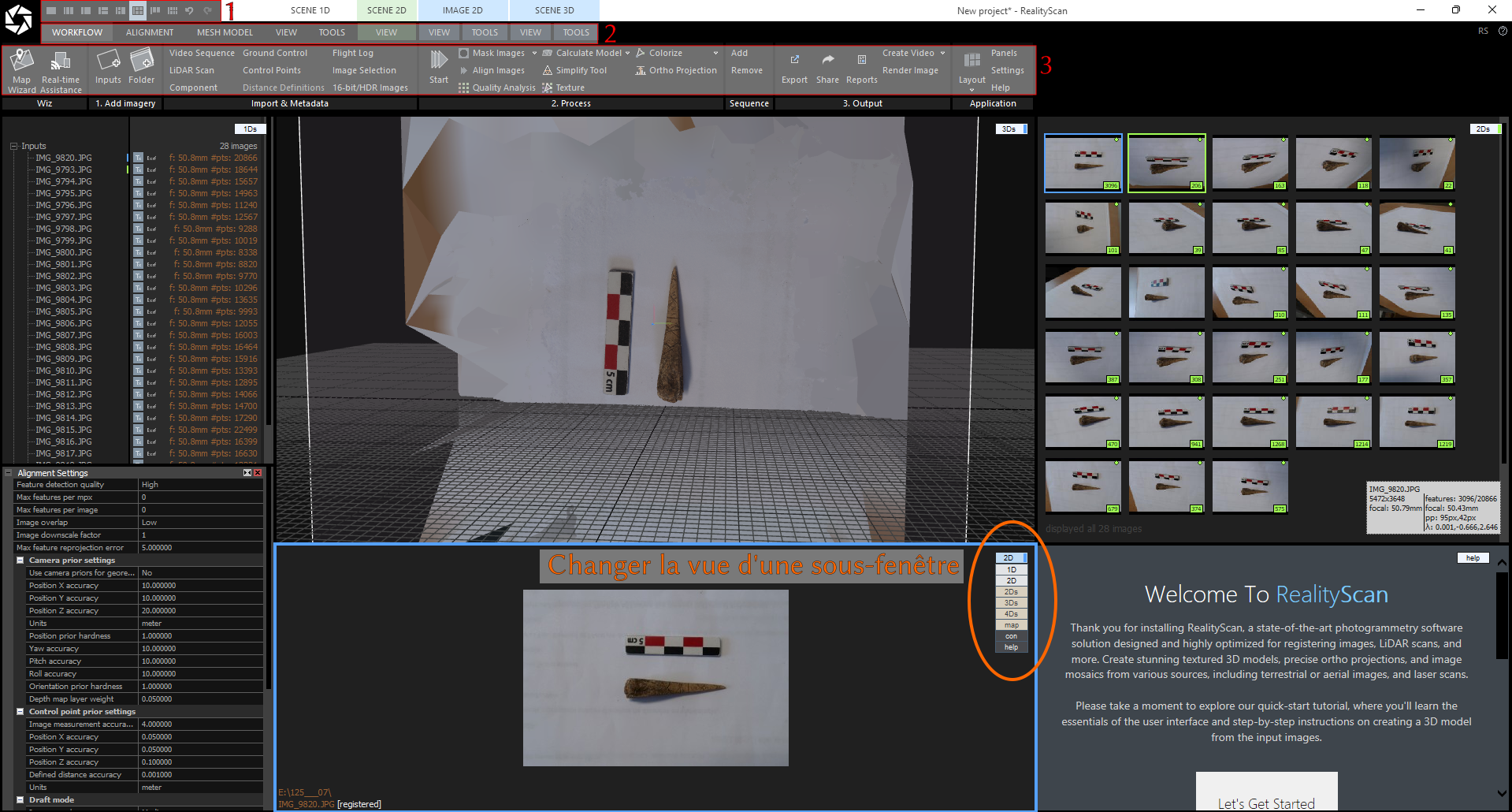Screen dimensions: 1512x812
Task: Select 3Ds in the view-type list
Action: point(1011,602)
